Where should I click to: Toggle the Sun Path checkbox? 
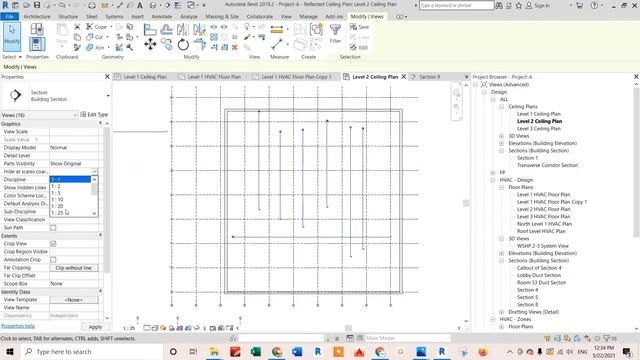coord(53,228)
